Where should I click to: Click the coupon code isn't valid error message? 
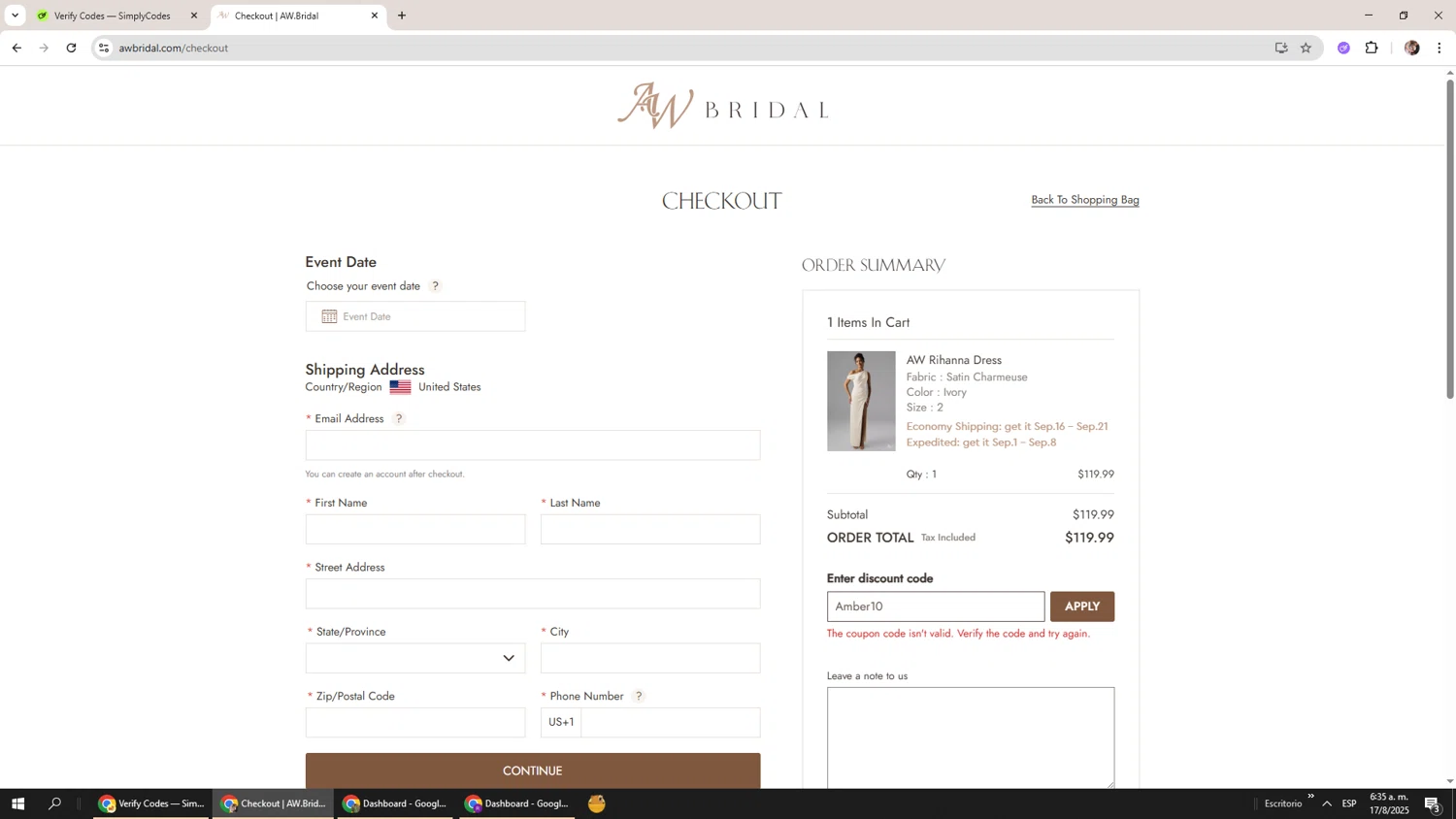[958, 634]
